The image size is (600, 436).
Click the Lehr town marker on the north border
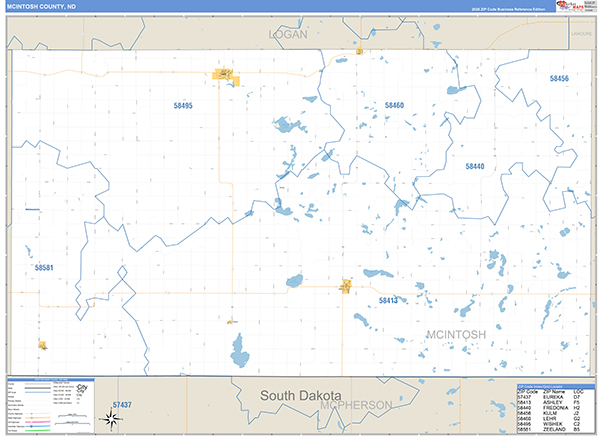(357, 46)
